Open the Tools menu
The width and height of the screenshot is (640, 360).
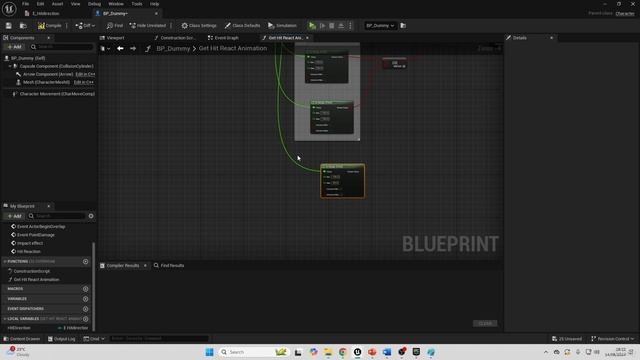137,4
